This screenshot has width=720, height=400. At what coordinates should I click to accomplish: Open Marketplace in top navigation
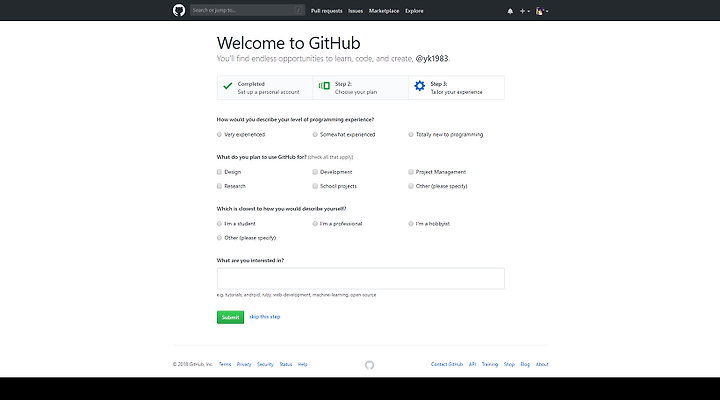(x=384, y=11)
